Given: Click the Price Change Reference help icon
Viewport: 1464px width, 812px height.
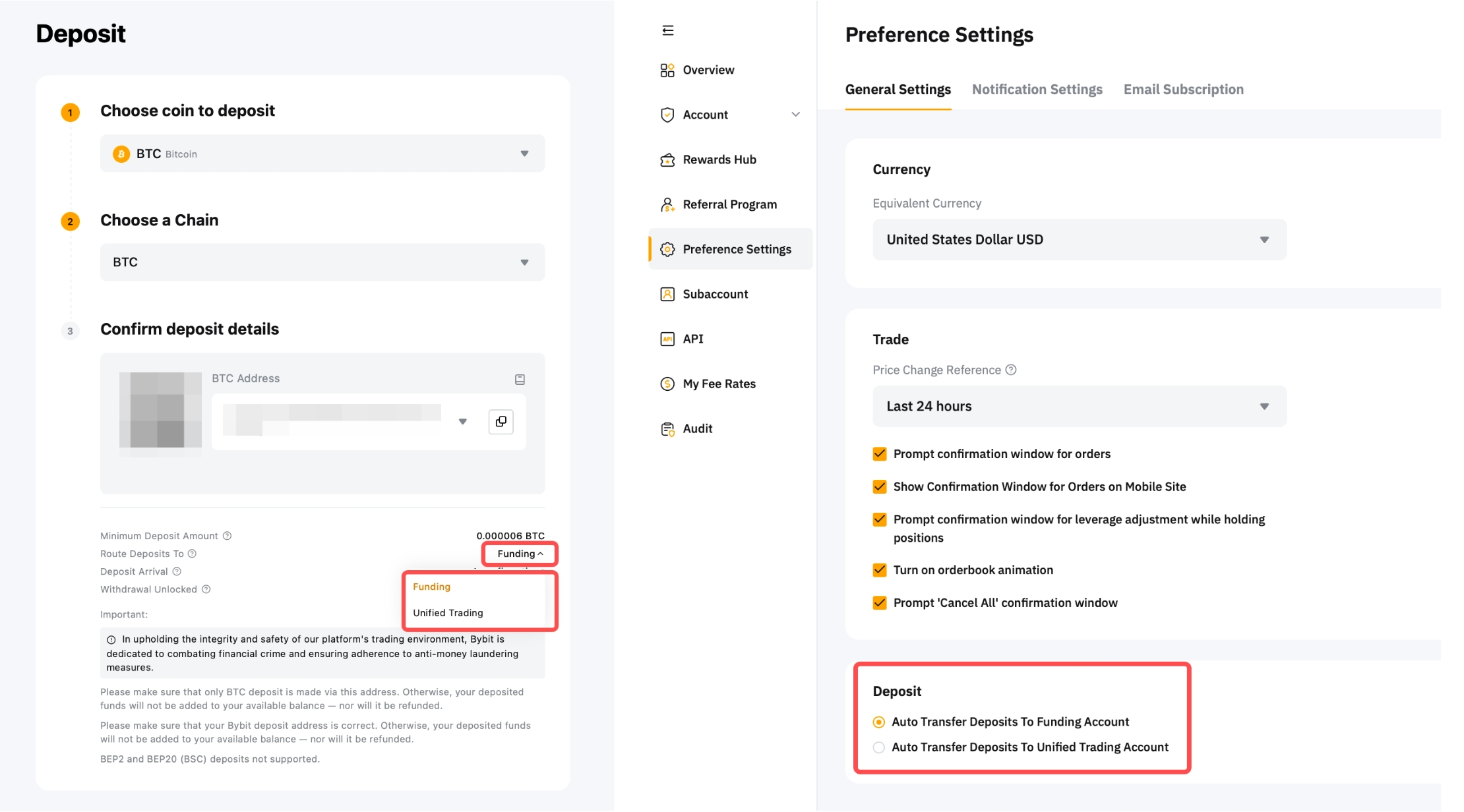Looking at the screenshot, I should tap(1011, 370).
